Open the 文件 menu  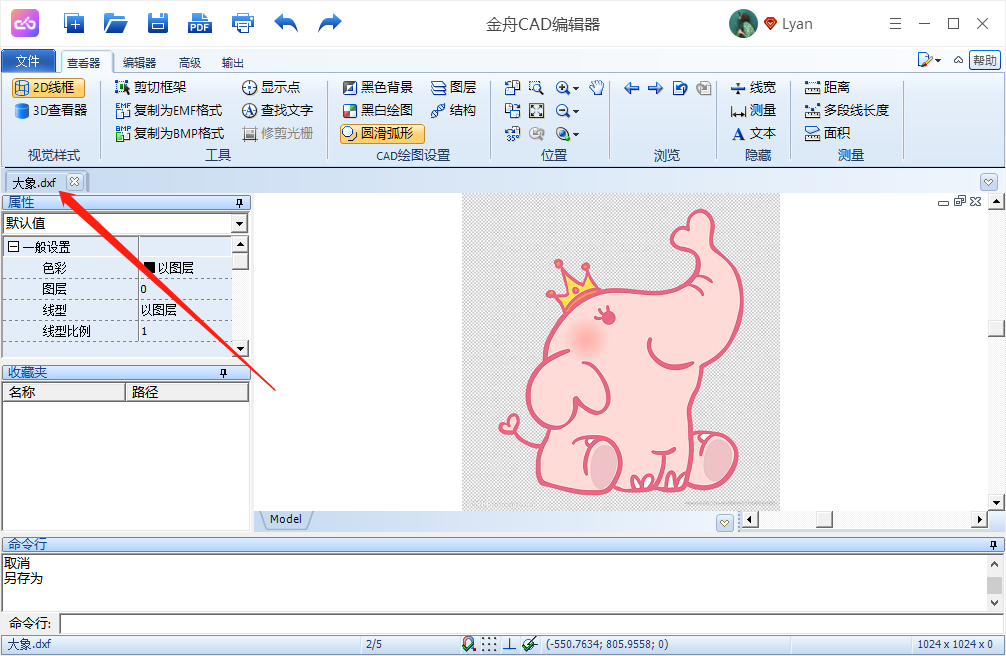coord(28,62)
